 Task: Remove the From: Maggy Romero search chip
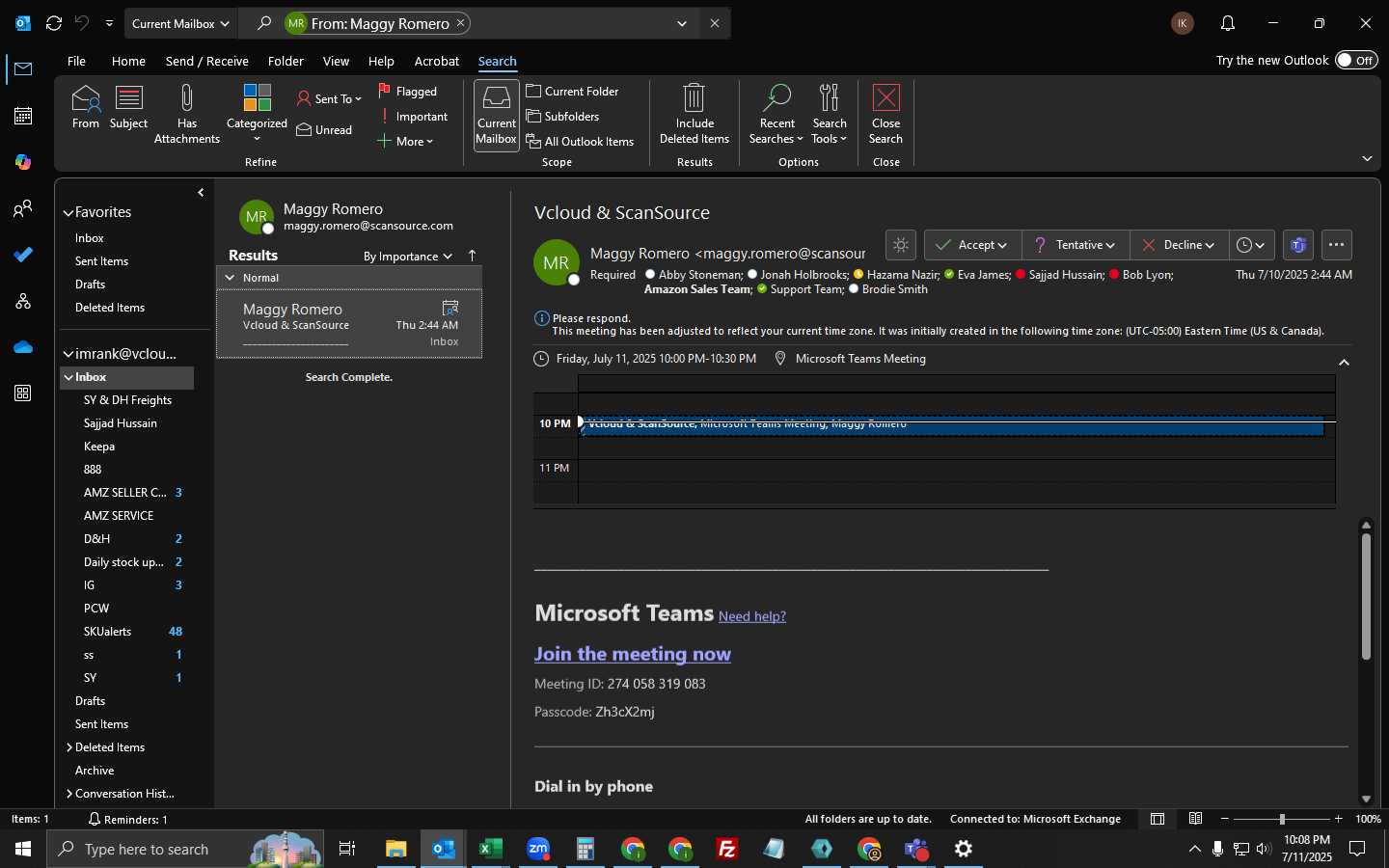point(461,23)
